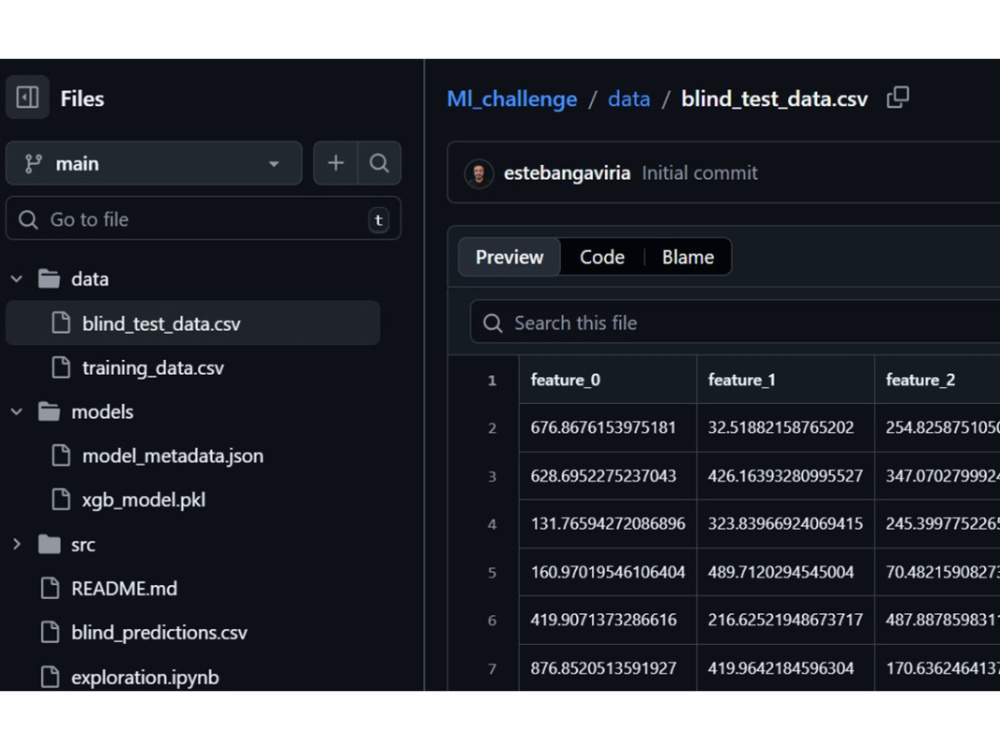Select the models folder

102,412
